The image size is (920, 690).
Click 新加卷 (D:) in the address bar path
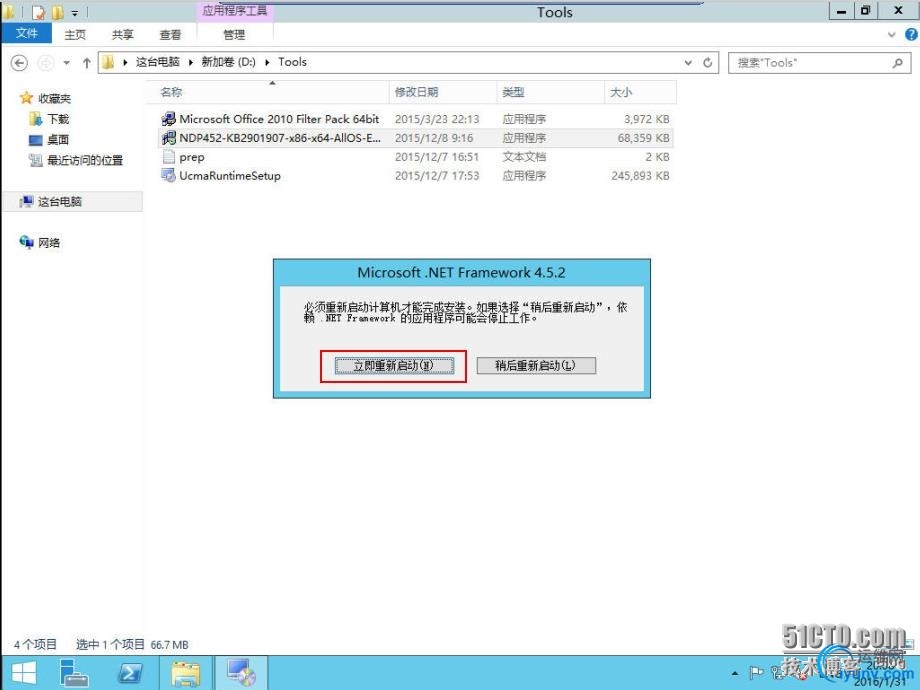point(229,62)
